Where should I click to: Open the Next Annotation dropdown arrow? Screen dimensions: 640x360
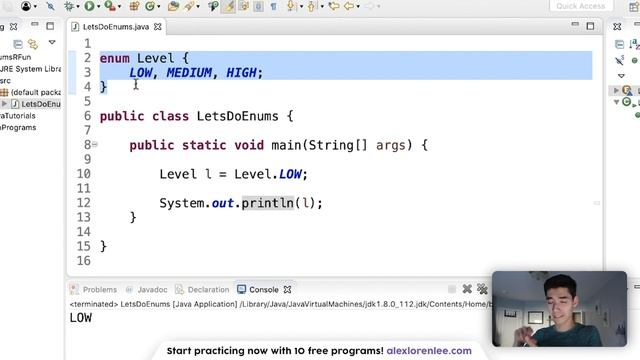(301, 7)
